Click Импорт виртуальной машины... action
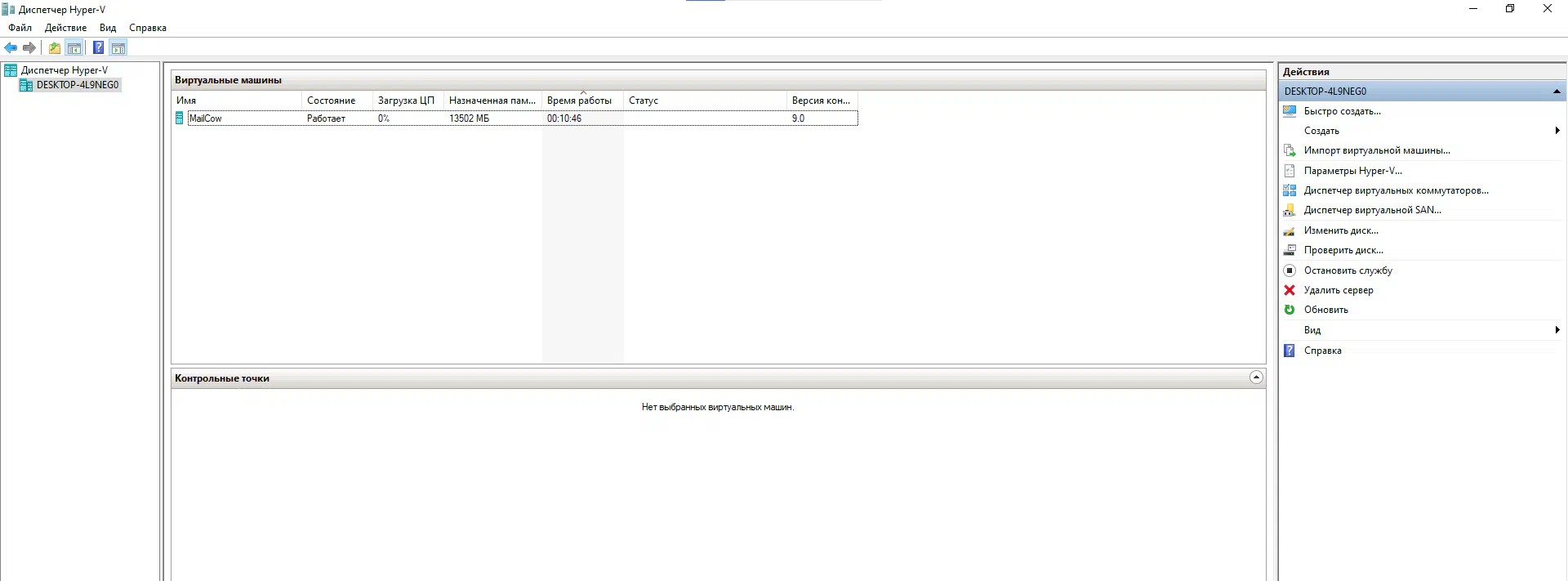The image size is (1568, 581). click(1377, 150)
